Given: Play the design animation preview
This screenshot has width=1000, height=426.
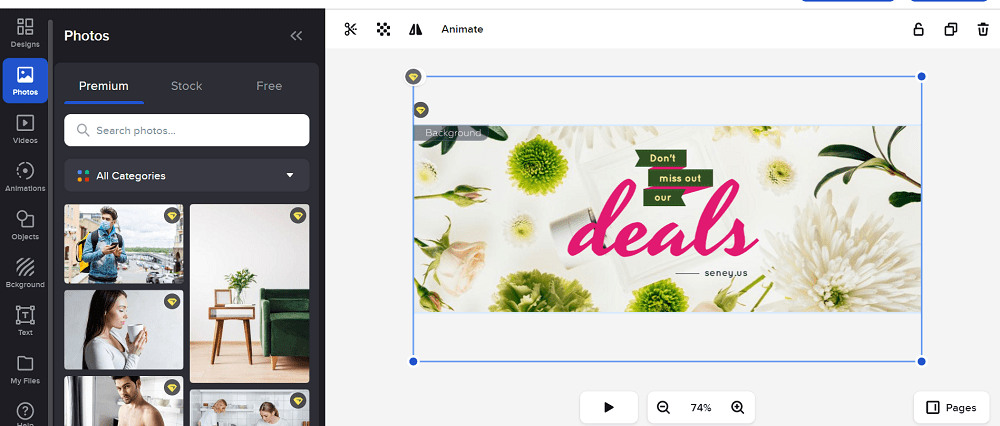Looking at the screenshot, I should (608, 408).
